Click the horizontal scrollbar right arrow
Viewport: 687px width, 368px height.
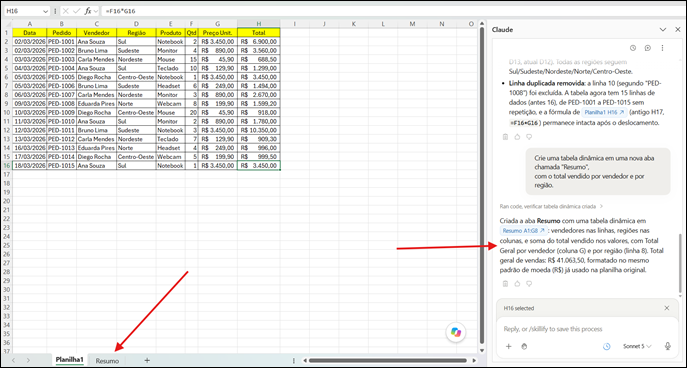[474, 361]
